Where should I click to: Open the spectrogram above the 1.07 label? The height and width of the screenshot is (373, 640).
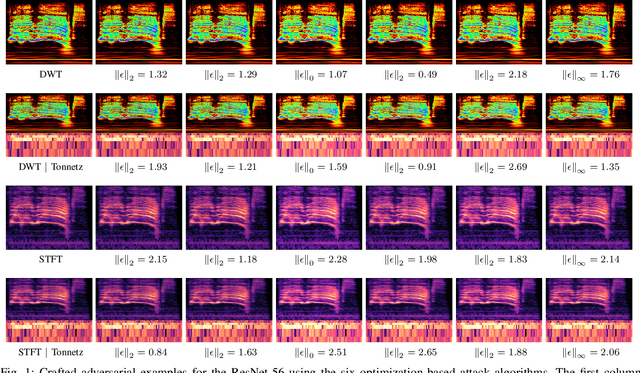319,32
